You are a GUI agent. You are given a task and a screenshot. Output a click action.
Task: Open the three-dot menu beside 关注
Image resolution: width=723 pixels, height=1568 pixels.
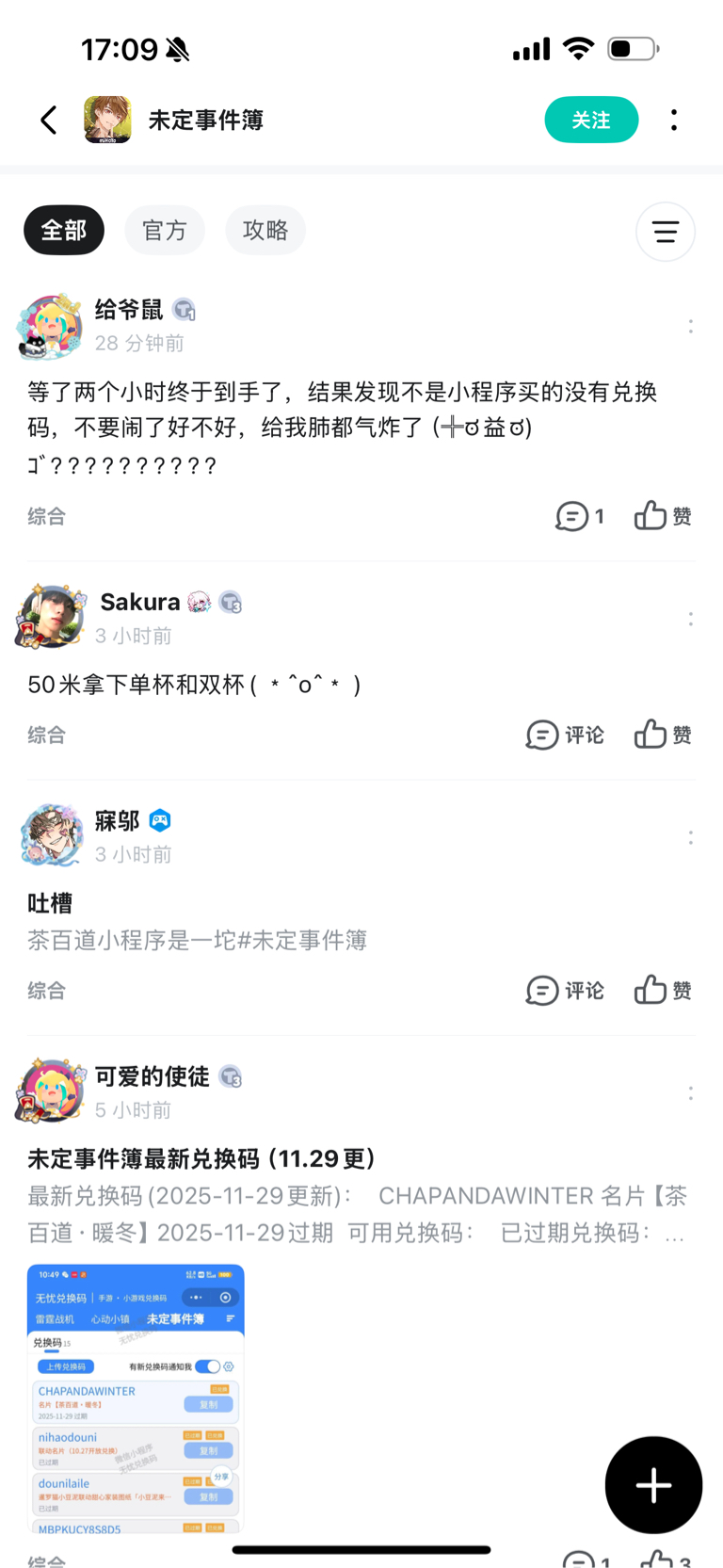674,120
